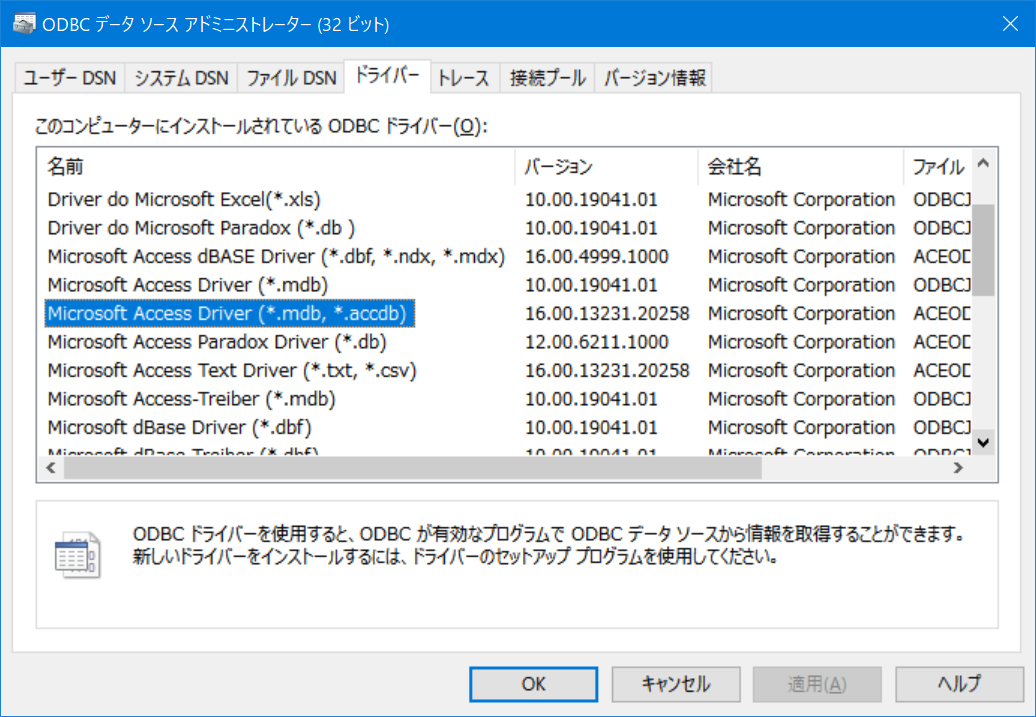Click version 10.00.19041.01 in the Excel driver row
Viewport: 1036px width, 717px height.
pos(591,200)
